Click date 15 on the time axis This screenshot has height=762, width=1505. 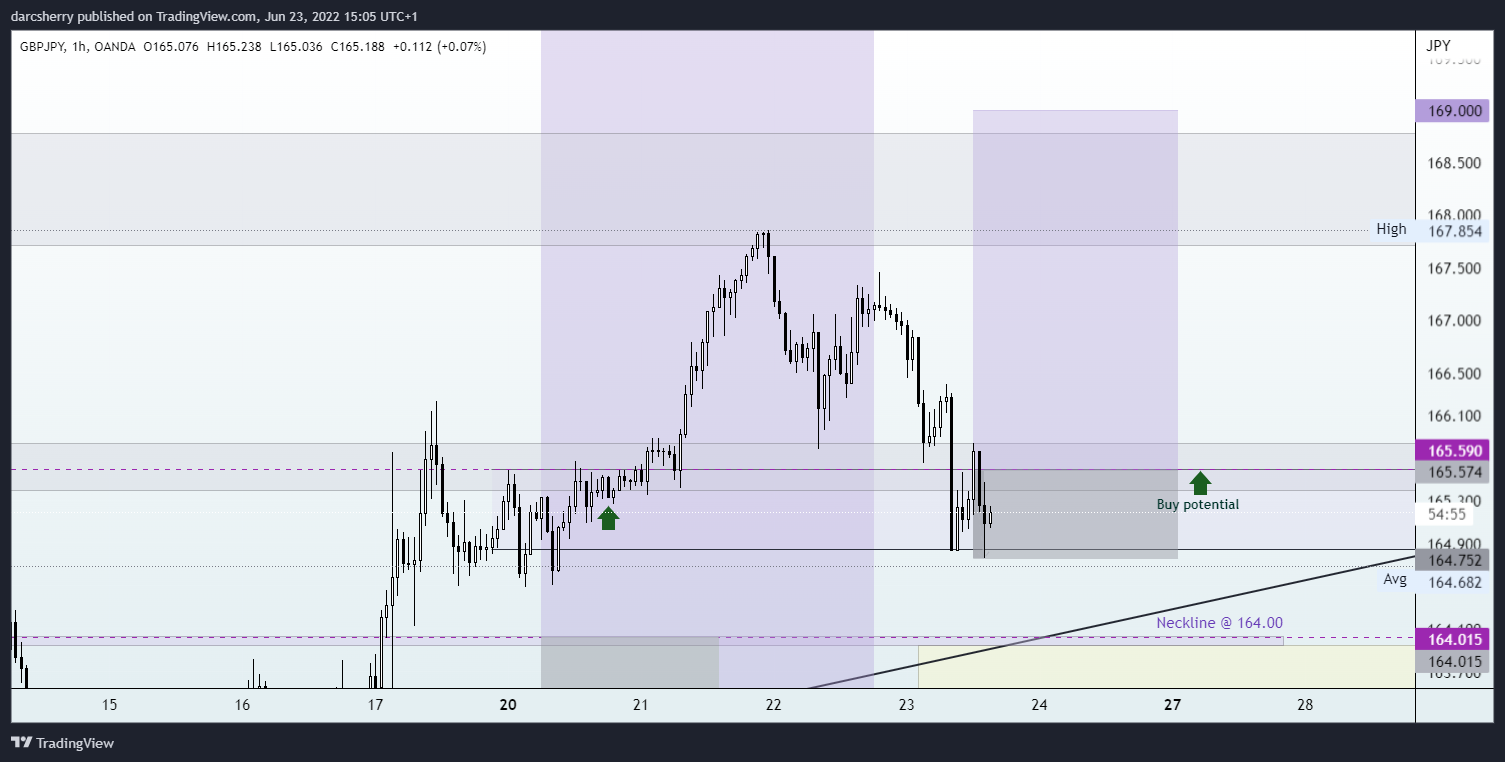[x=110, y=705]
